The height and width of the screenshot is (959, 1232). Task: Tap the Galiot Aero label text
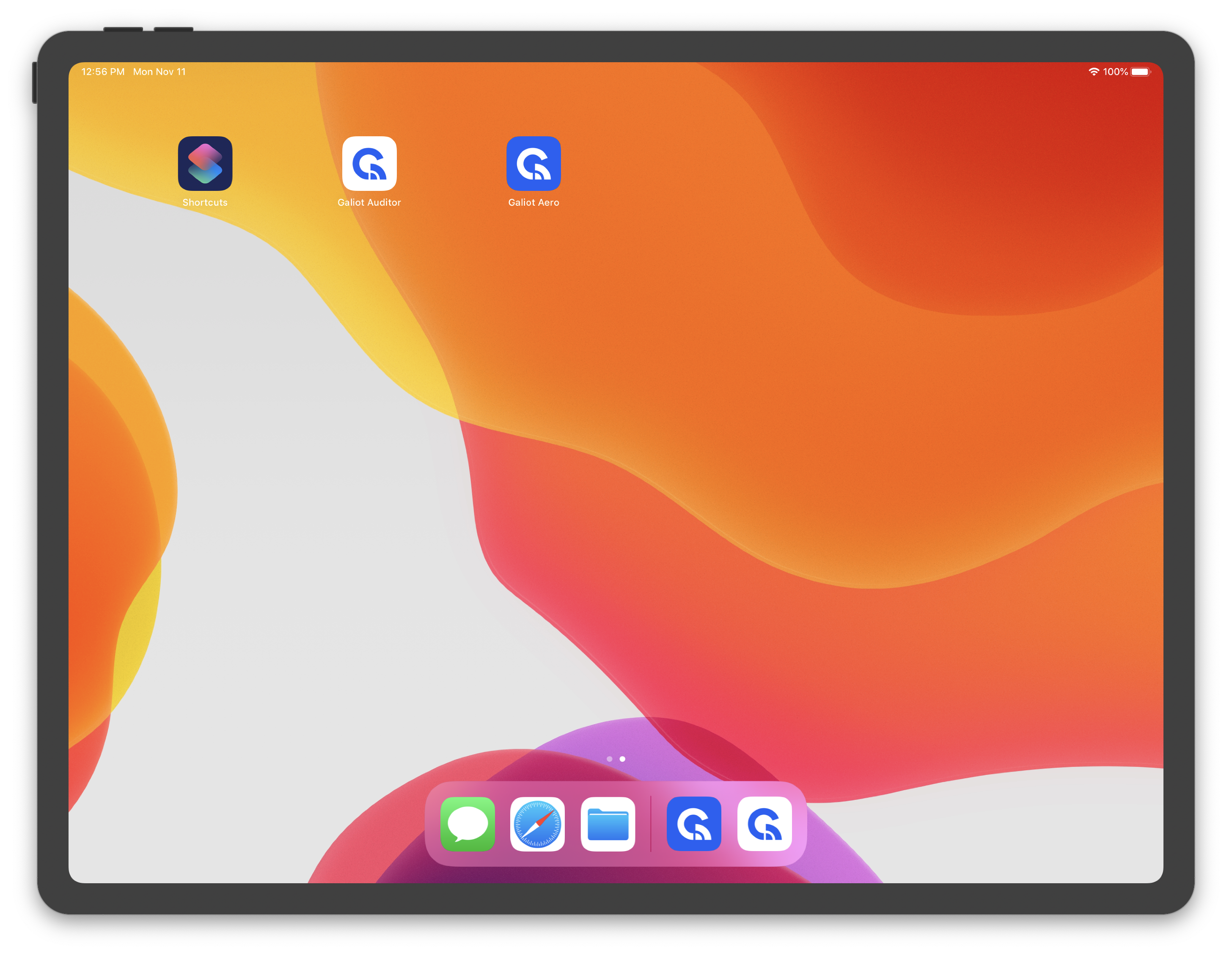533,202
